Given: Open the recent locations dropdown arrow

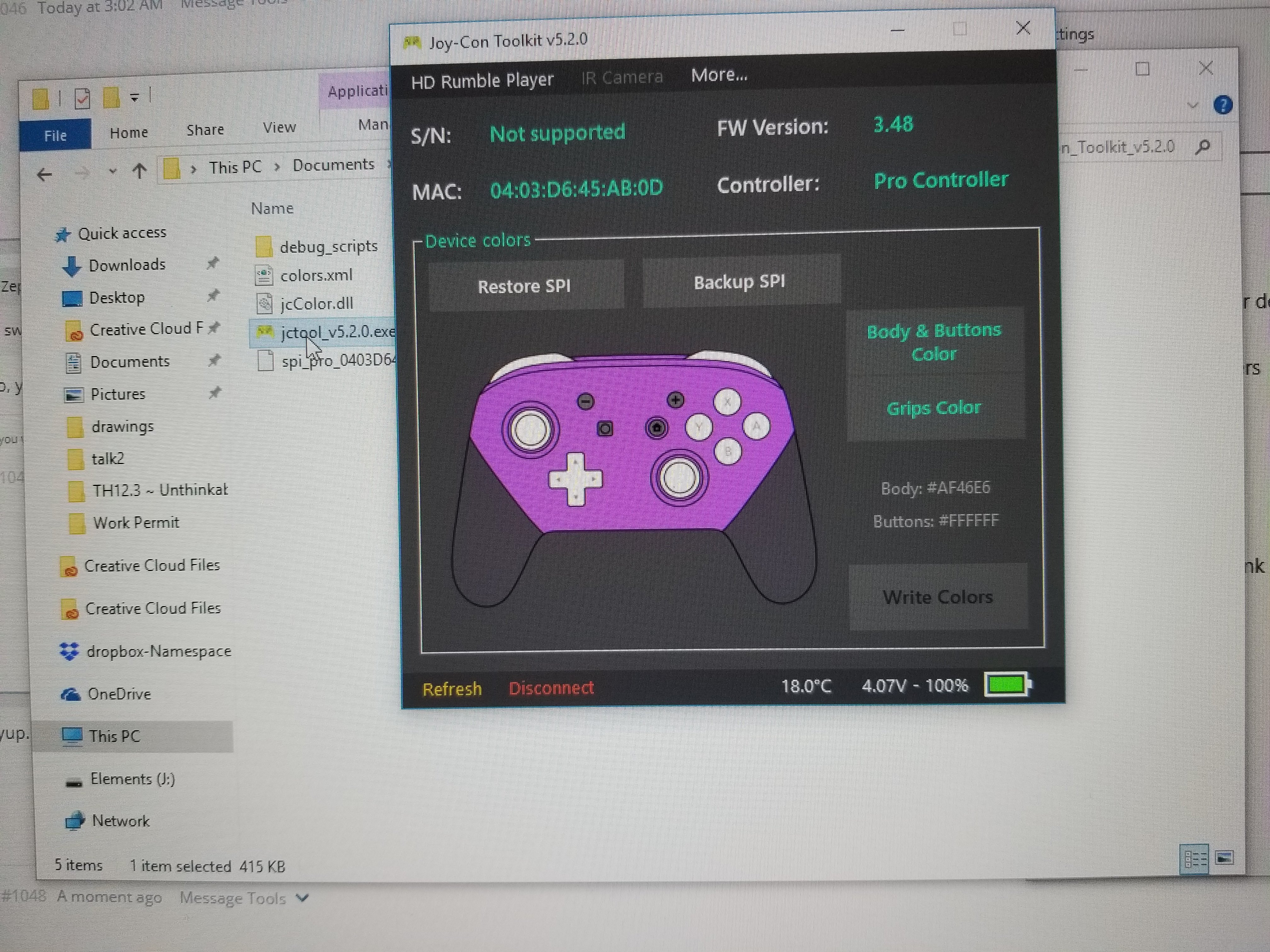Looking at the screenshot, I should pos(112,171).
